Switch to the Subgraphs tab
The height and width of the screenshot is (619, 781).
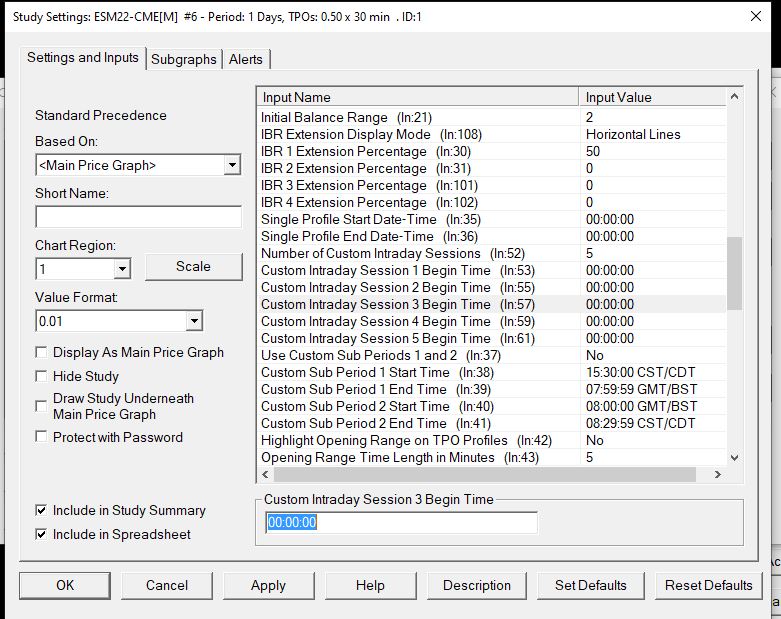[x=183, y=59]
